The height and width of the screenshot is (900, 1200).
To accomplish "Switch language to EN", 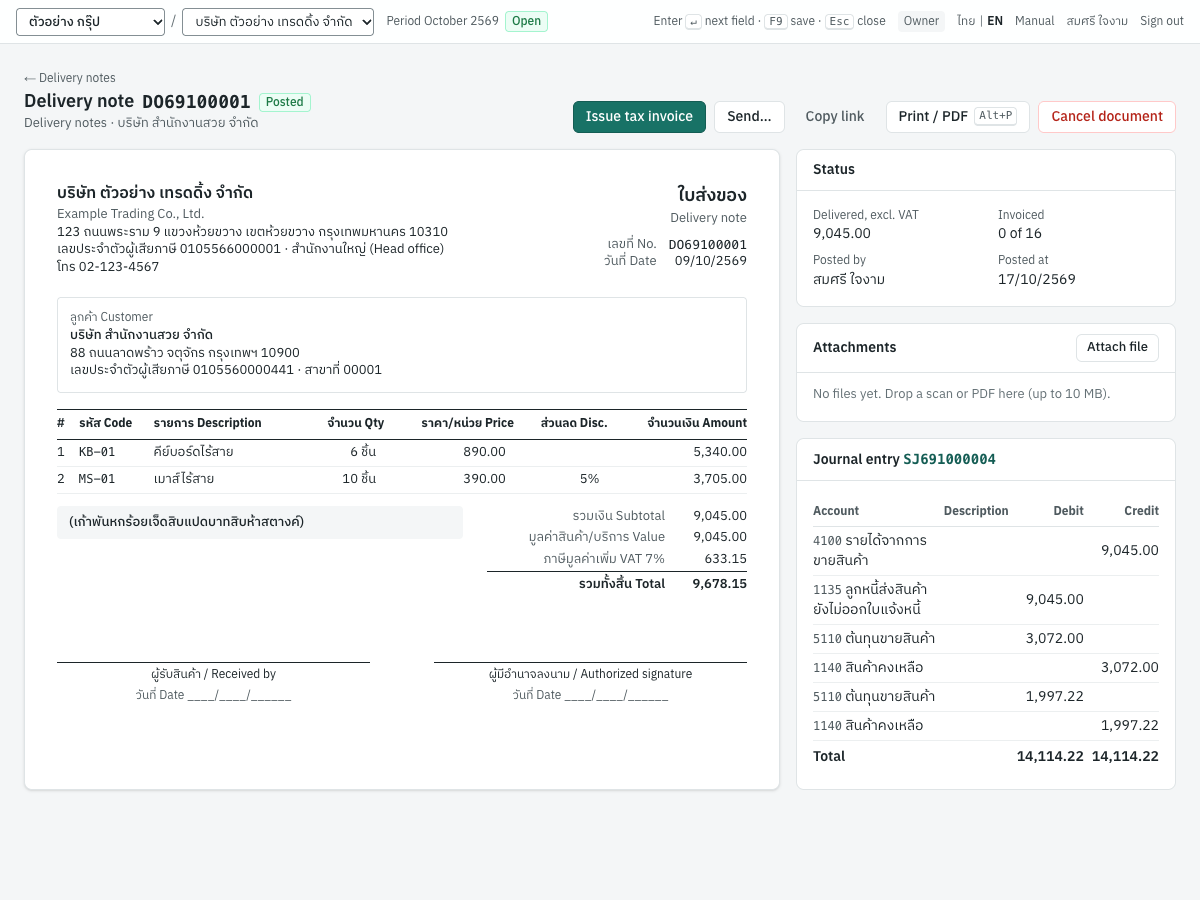I will click(x=995, y=21).
